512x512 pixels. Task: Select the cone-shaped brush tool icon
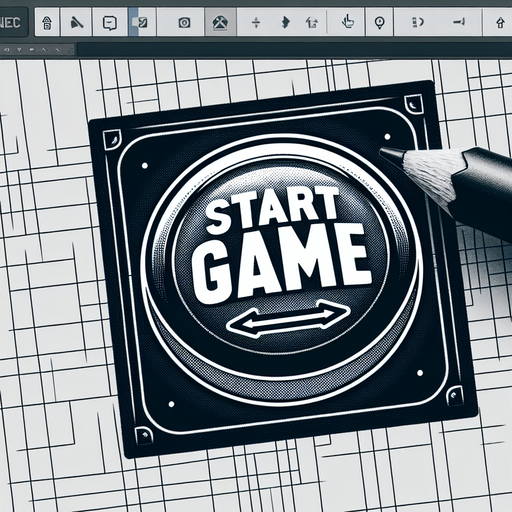77,23
